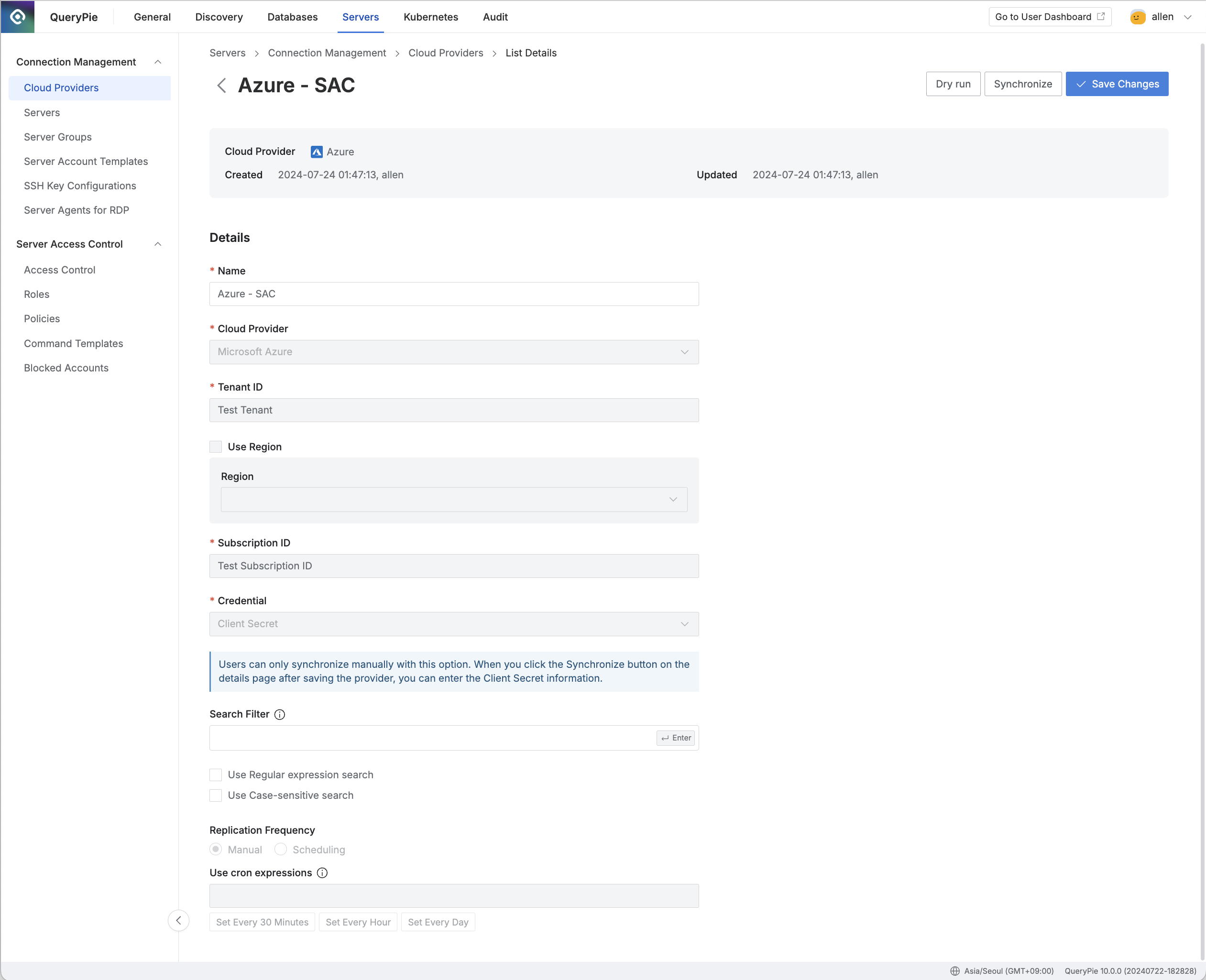The height and width of the screenshot is (980, 1206).
Task: Click Connection Management breadcrumb link
Action: [327, 53]
